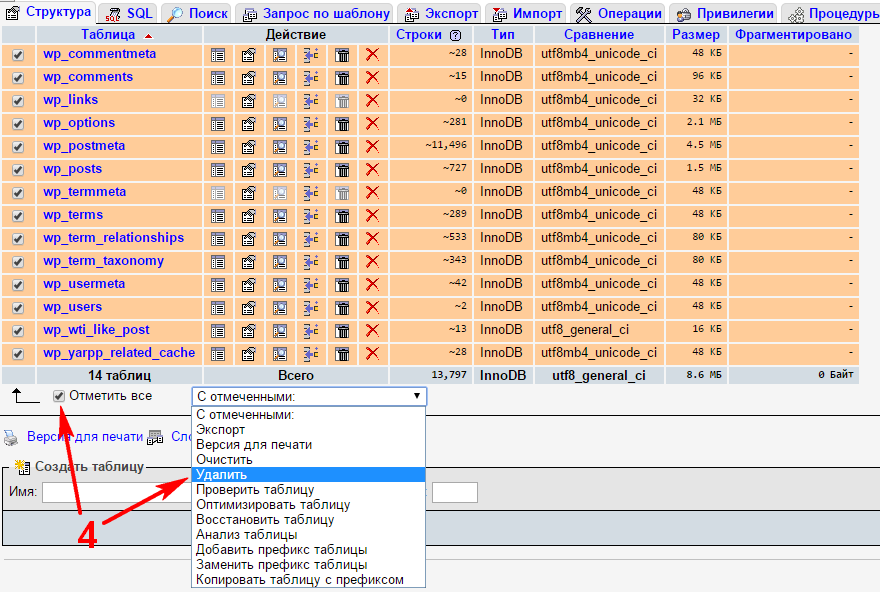The image size is (880, 592).
Task: Click red Drop X for wp_yarpp_related_cache row
Action: coord(372,354)
